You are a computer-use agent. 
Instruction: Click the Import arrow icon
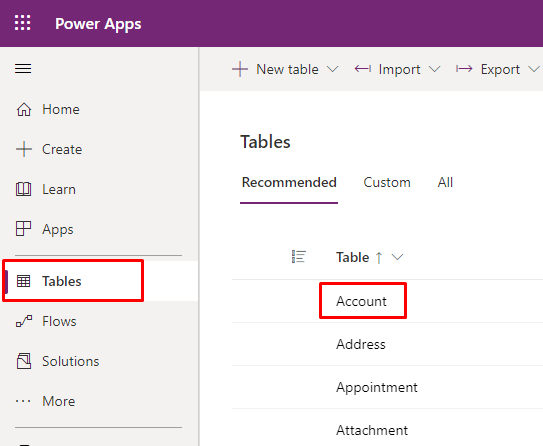(x=363, y=69)
